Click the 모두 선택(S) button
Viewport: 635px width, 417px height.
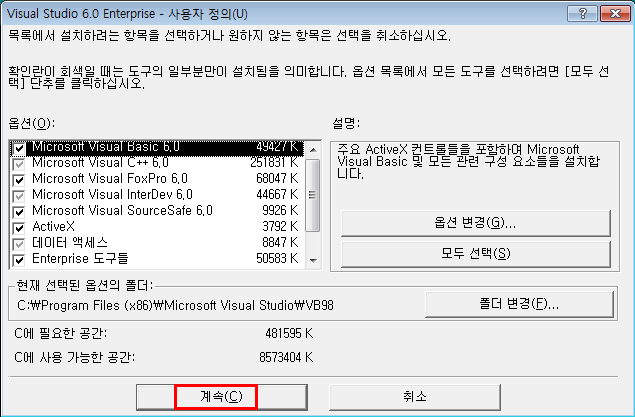(x=475, y=254)
